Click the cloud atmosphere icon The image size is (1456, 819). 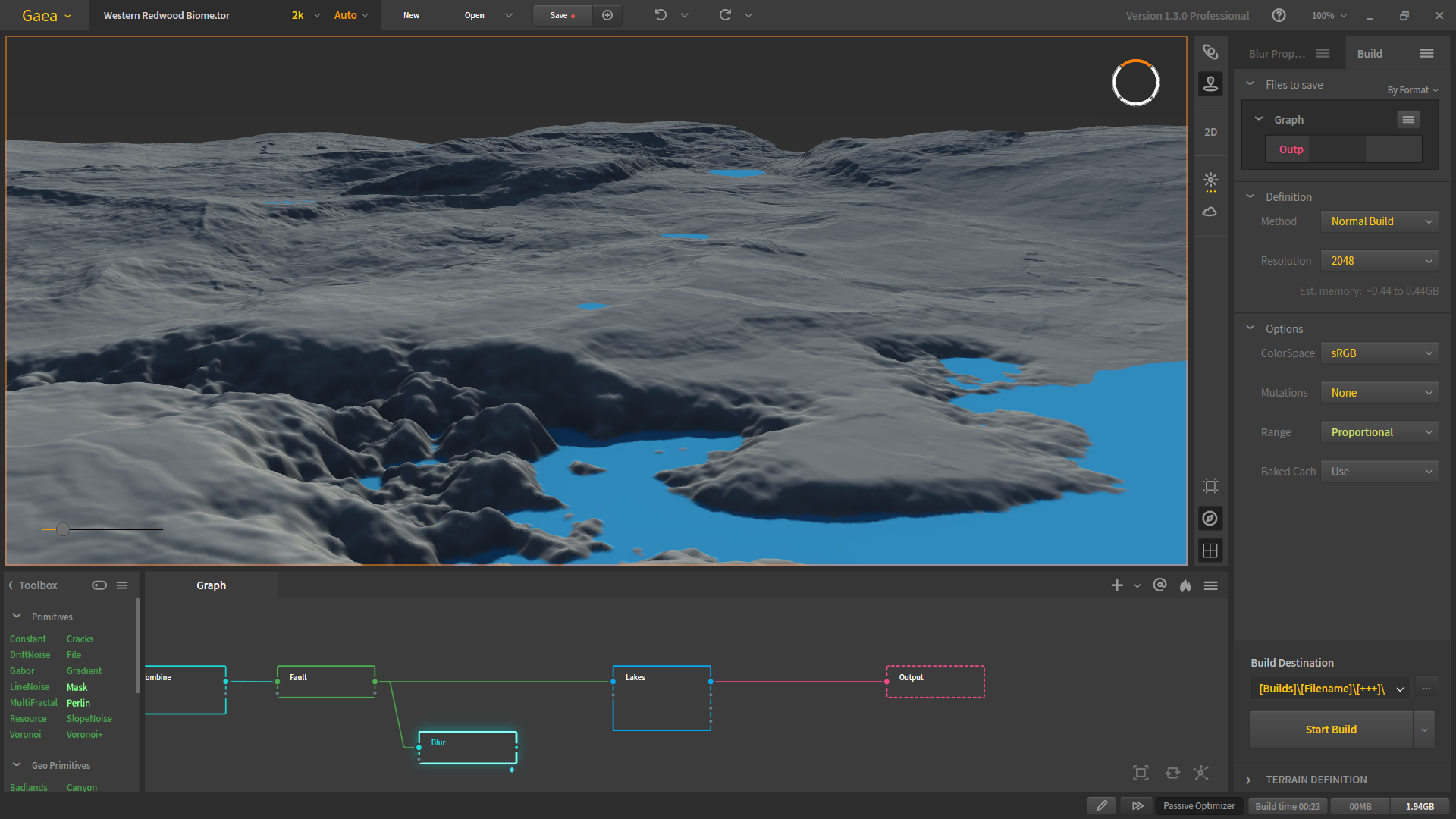[1210, 212]
